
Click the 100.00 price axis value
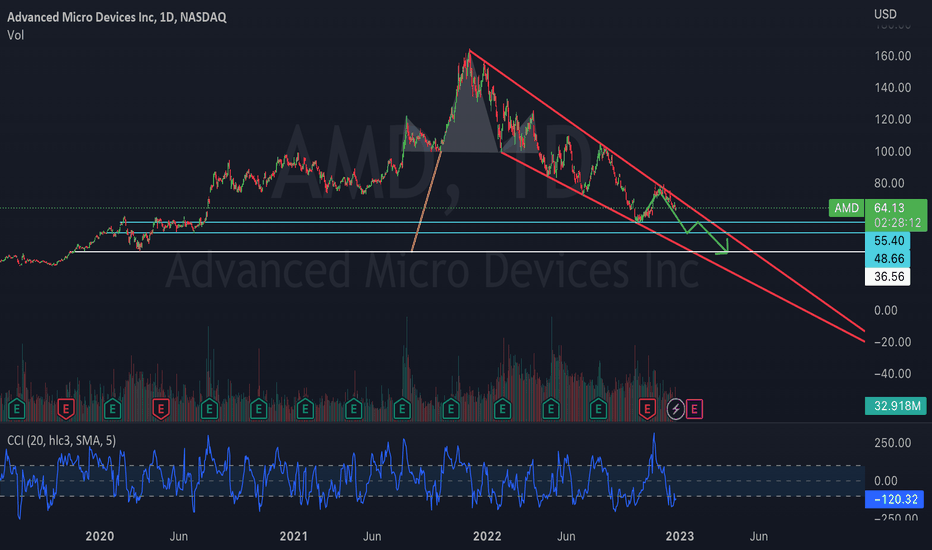click(x=892, y=152)
